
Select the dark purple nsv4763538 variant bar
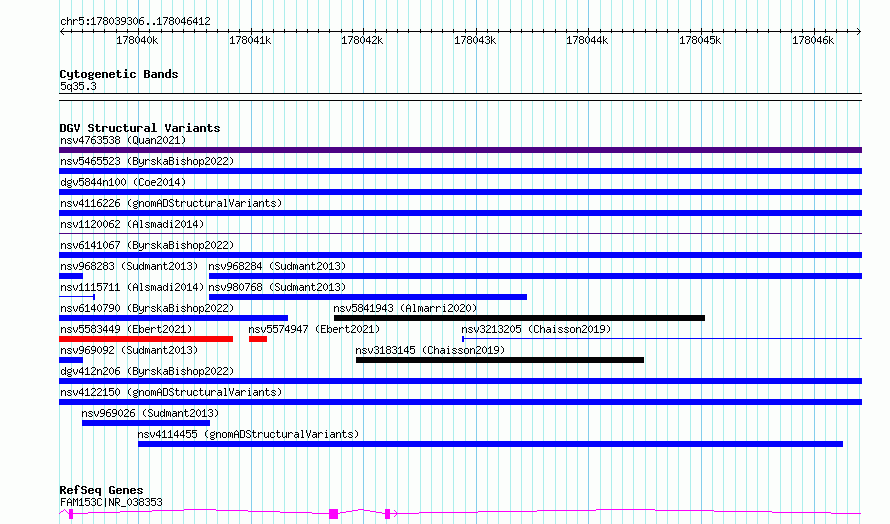(460, 150)
